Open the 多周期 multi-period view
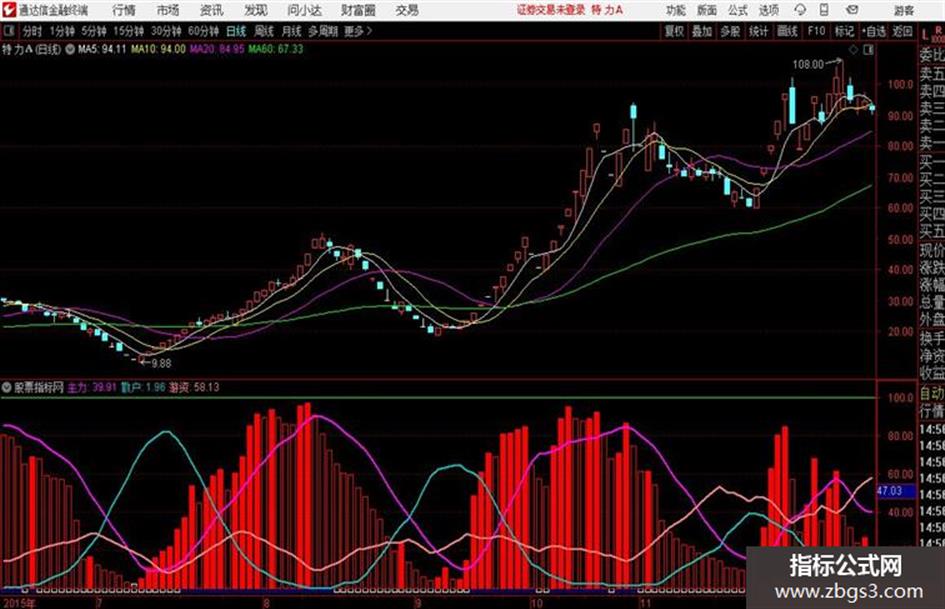Image resolution: width=945 pixels, height=609 pixels. (323, 31)
